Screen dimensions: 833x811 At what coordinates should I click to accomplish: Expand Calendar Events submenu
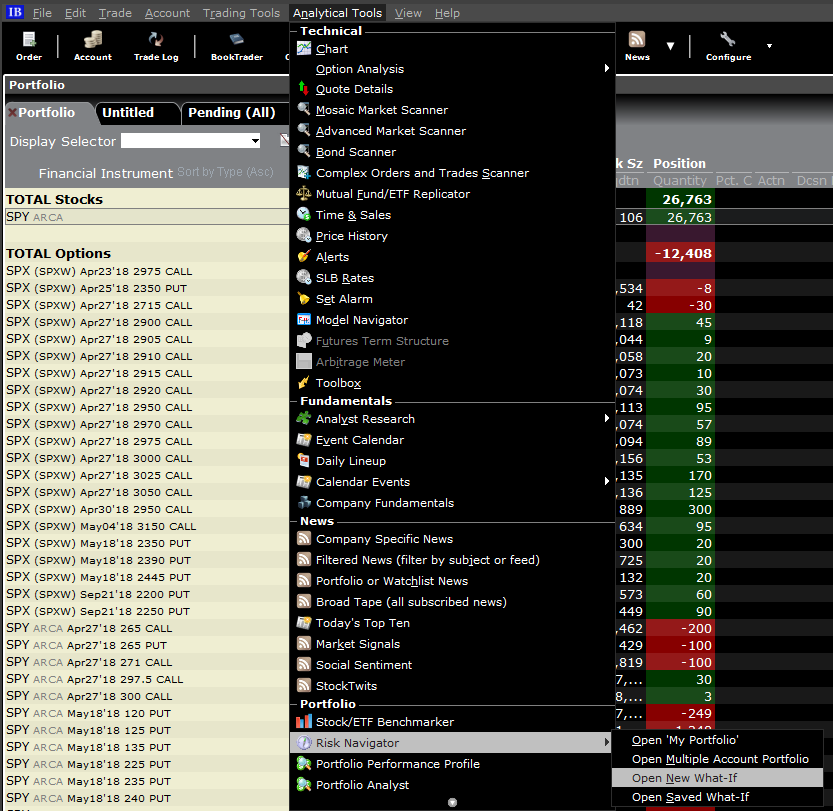click(453, 482)
